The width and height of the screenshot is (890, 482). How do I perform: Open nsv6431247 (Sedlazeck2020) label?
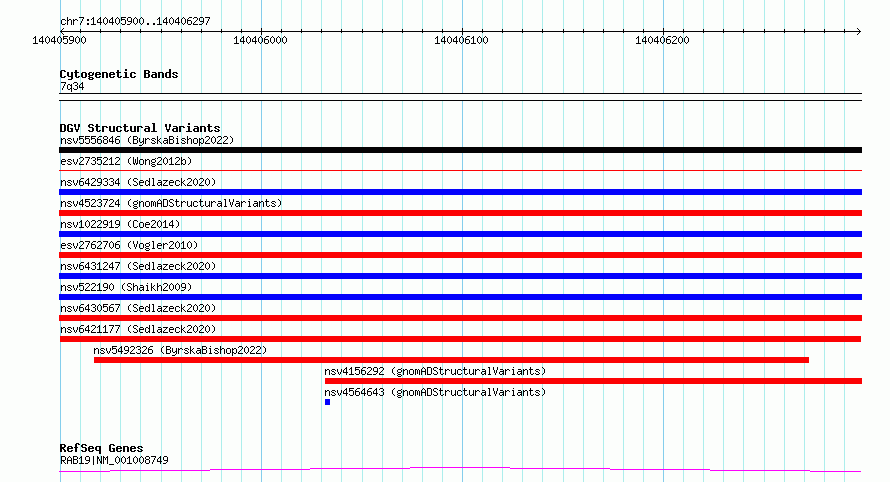[138, 266]
